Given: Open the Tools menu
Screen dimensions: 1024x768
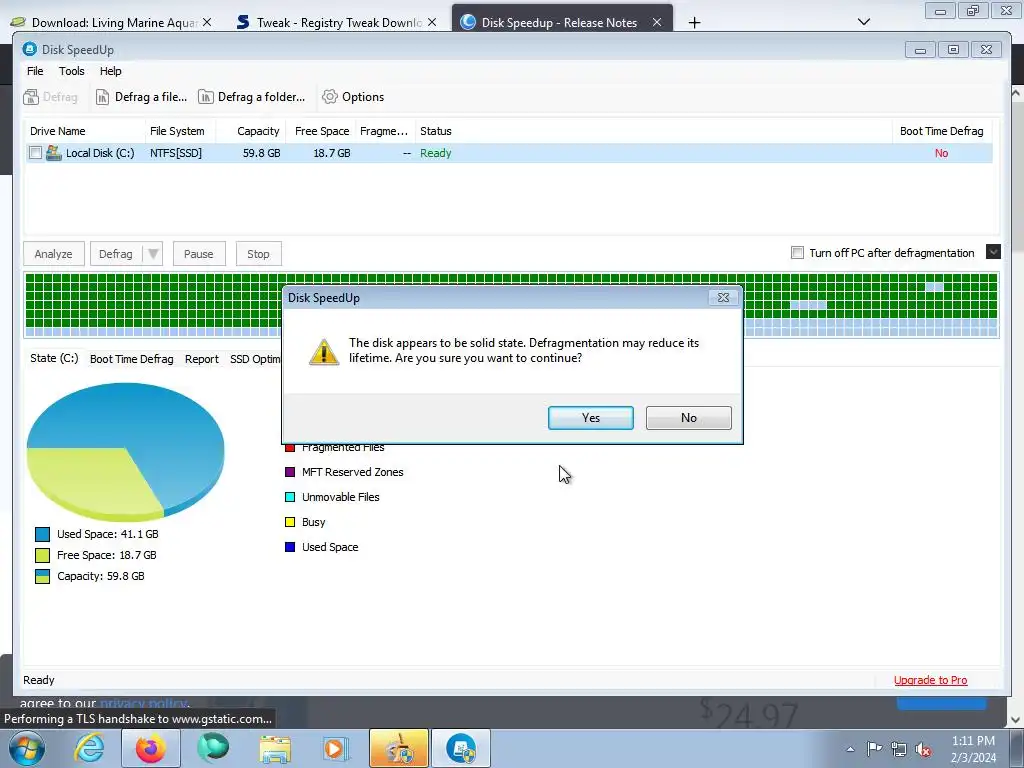Looking at the screenshot, I should (x=72, y=71).
